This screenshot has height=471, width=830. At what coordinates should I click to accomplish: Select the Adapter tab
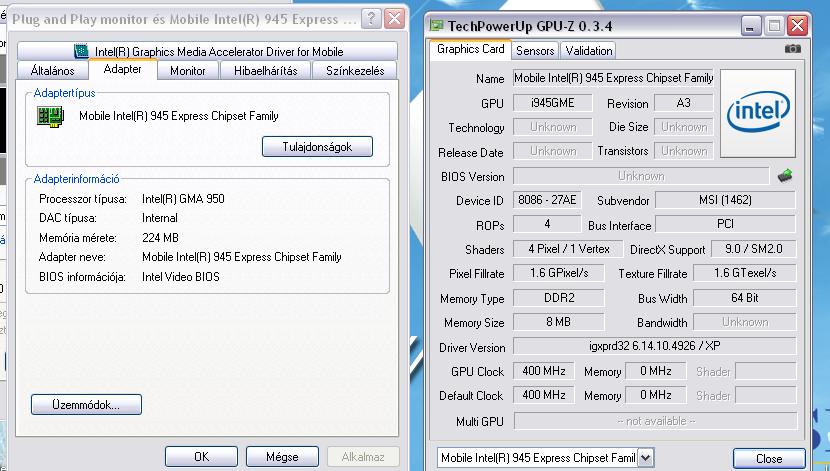point(123,69)
